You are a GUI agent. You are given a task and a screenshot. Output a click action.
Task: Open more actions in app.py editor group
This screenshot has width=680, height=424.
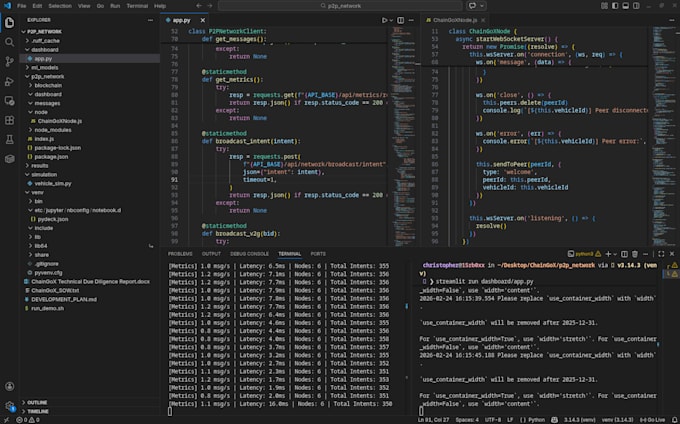click(411, 20)
